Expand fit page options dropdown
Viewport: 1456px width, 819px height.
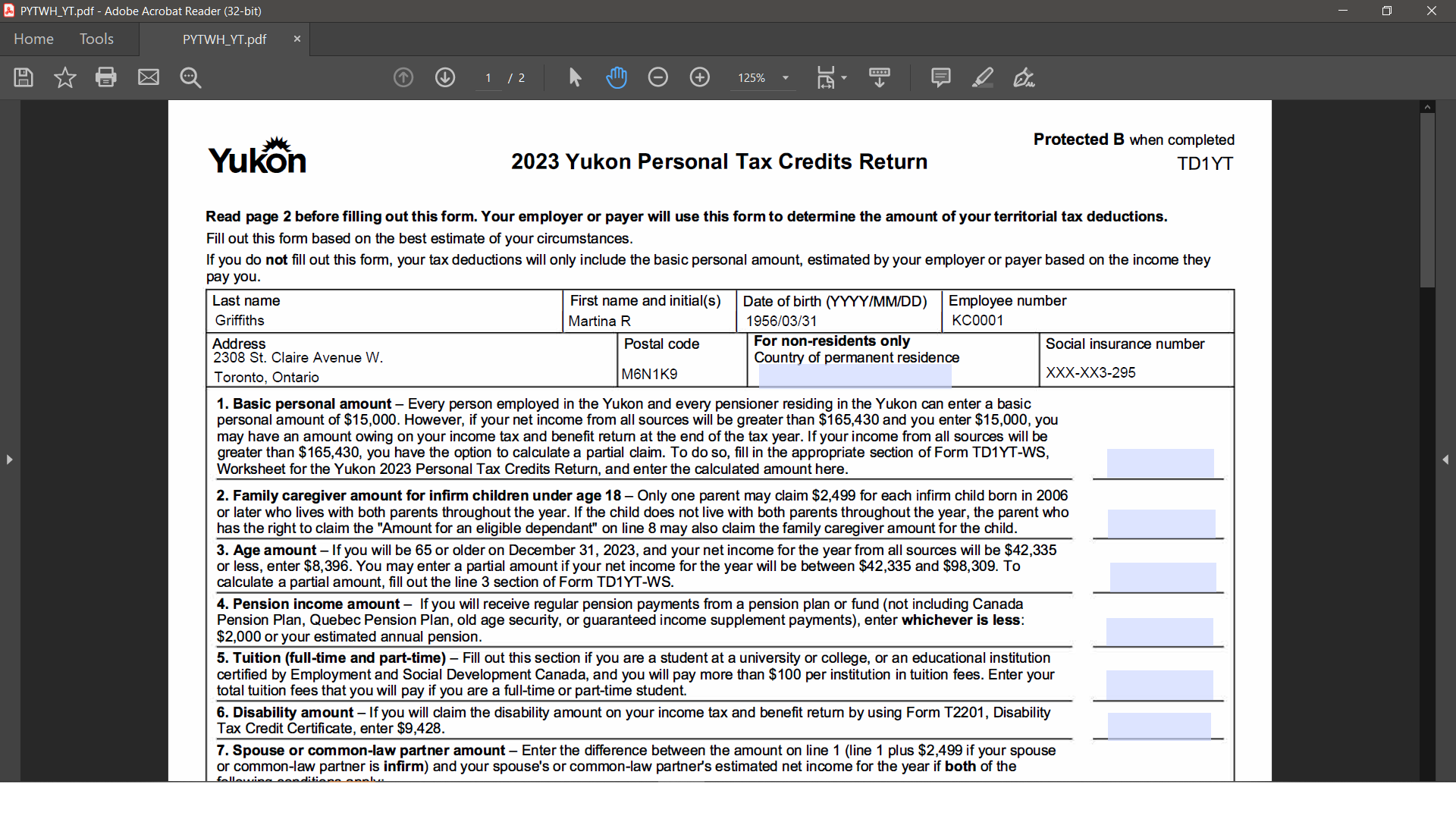pos(844,77)
